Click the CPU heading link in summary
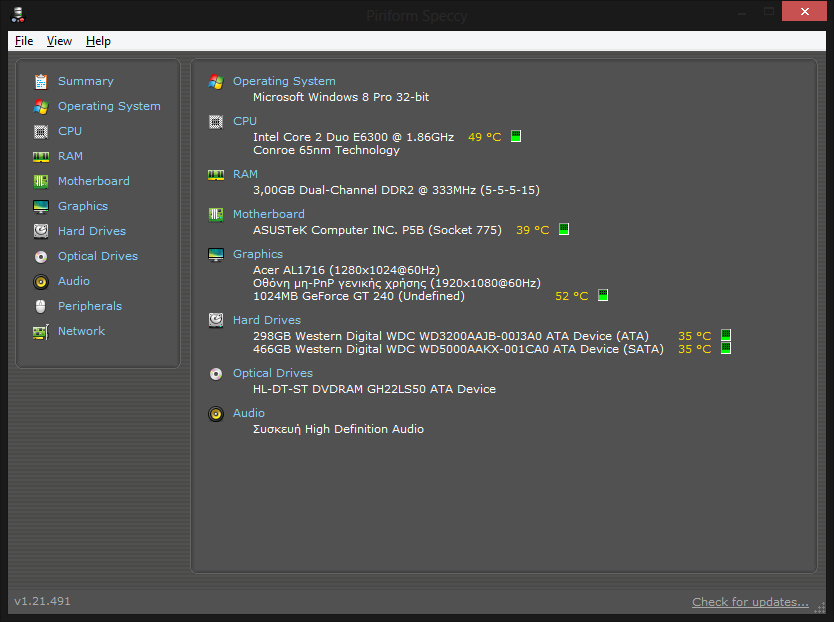Screen dimensions: 834x622 [245, 121]
